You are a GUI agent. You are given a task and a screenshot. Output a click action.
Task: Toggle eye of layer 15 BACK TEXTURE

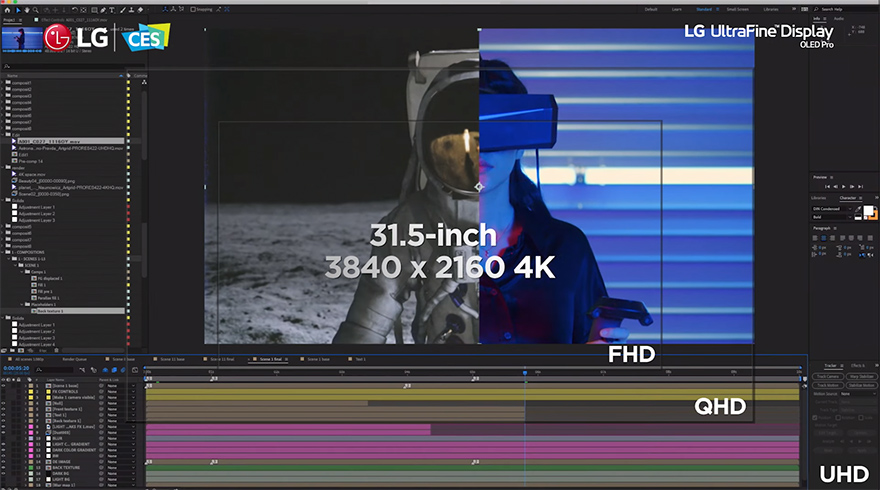3,468
